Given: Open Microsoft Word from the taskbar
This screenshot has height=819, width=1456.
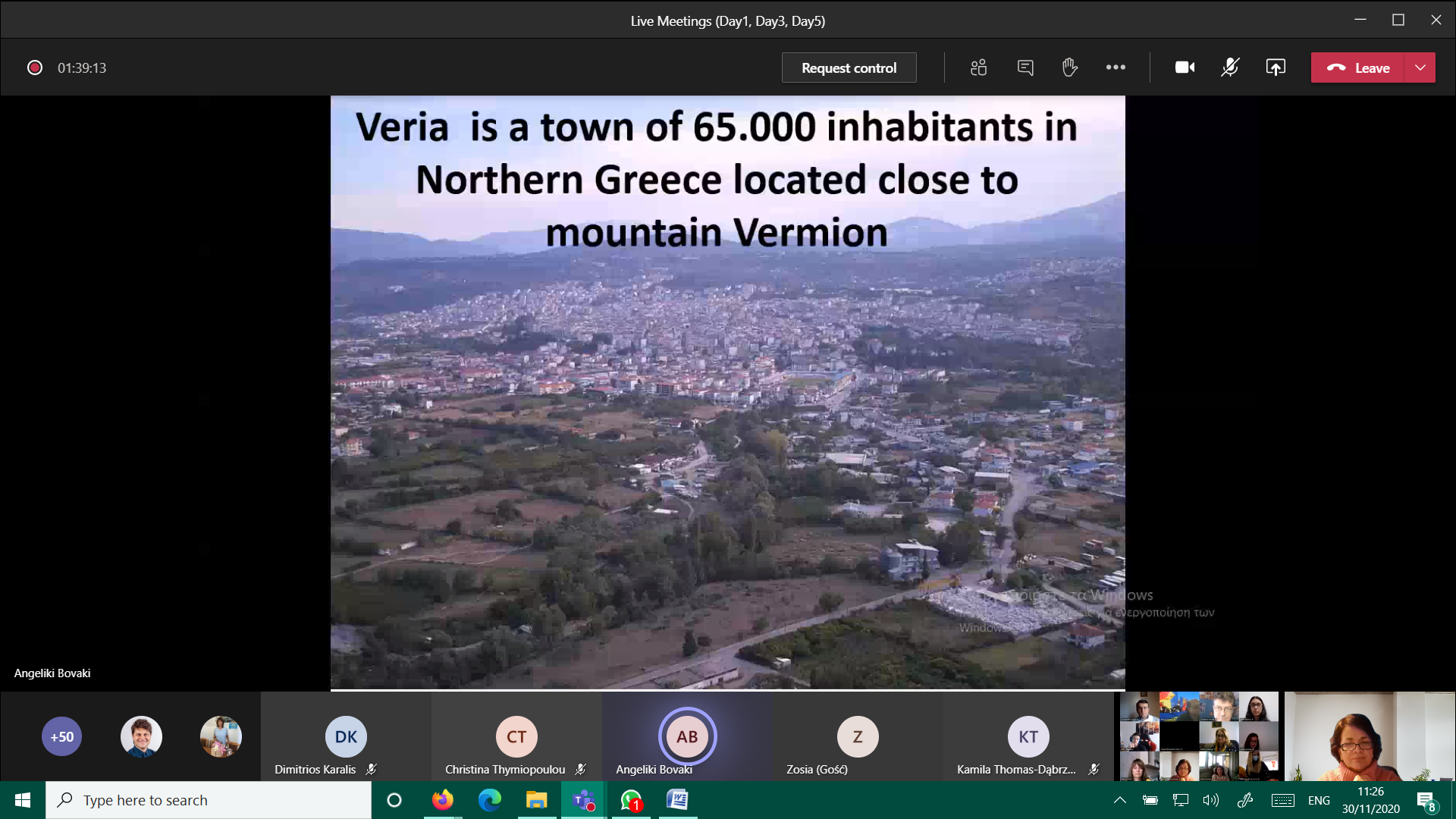Looking at the screenshot, I should pyautogui.click(x=677, y=800).
